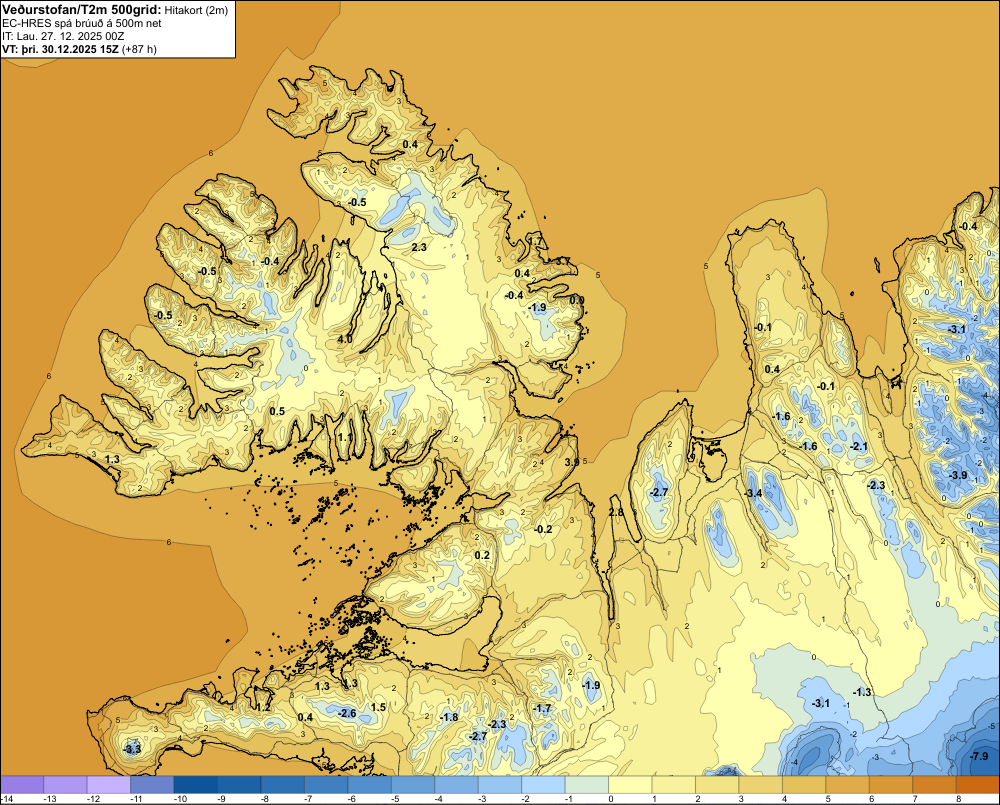
Task: Click the -3.3 temperature value on the map
Action: pos(132,749)
